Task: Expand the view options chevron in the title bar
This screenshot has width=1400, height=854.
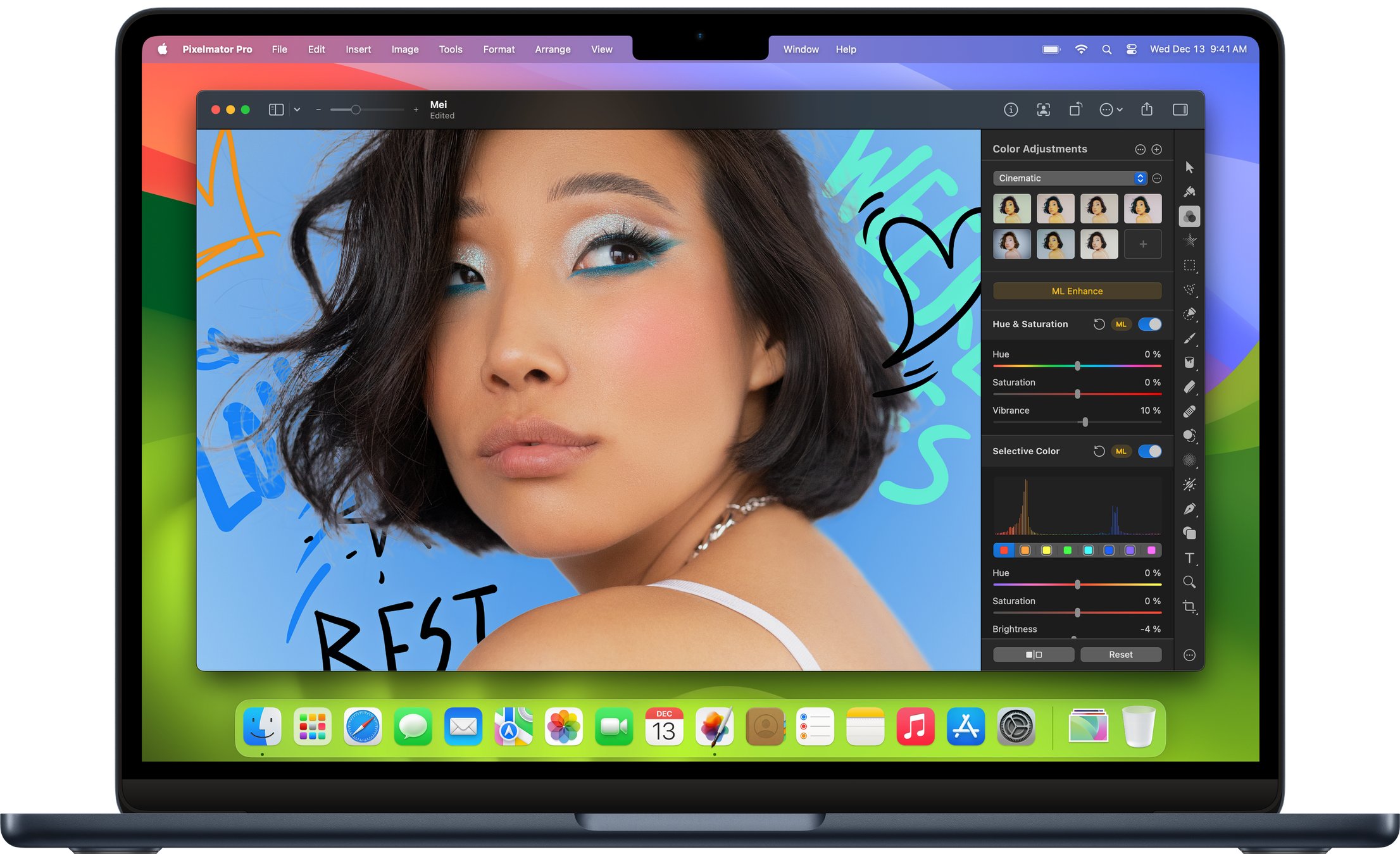Action: [x=297, y=109]
